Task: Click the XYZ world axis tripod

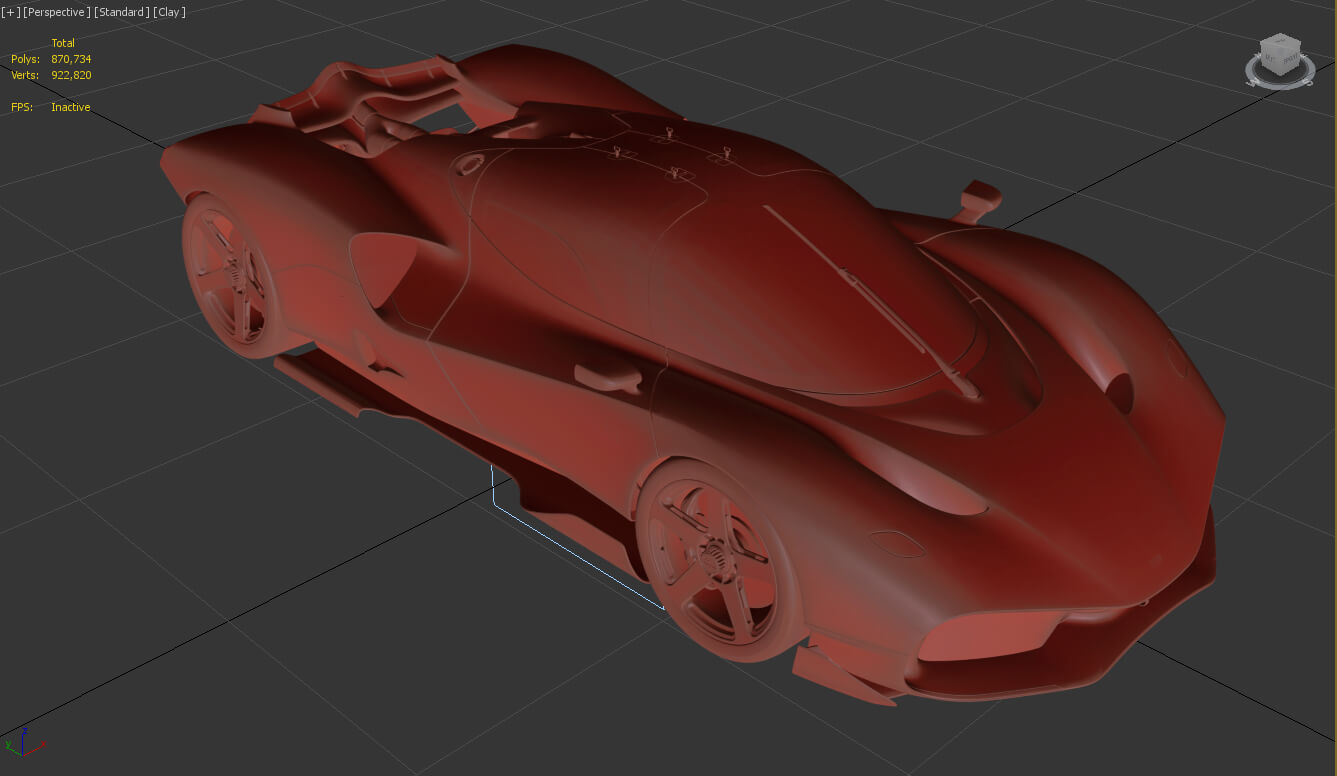Action: pos(20,742)
